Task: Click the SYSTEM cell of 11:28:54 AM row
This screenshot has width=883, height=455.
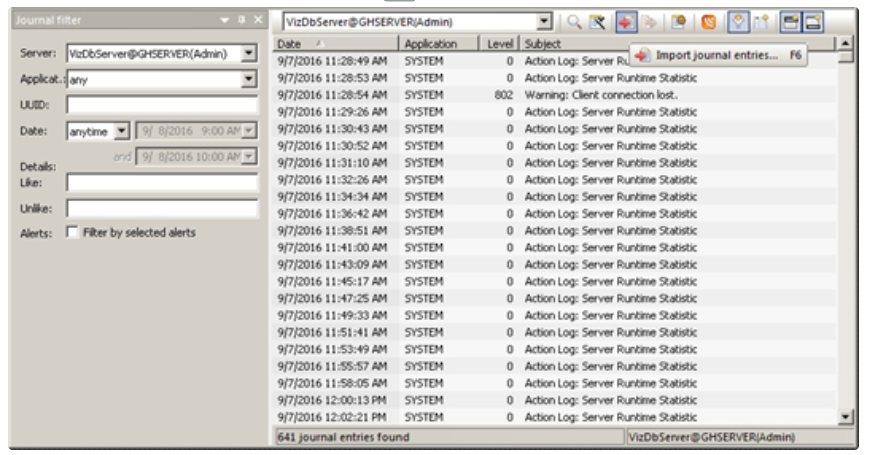Action: click(423, 95)
